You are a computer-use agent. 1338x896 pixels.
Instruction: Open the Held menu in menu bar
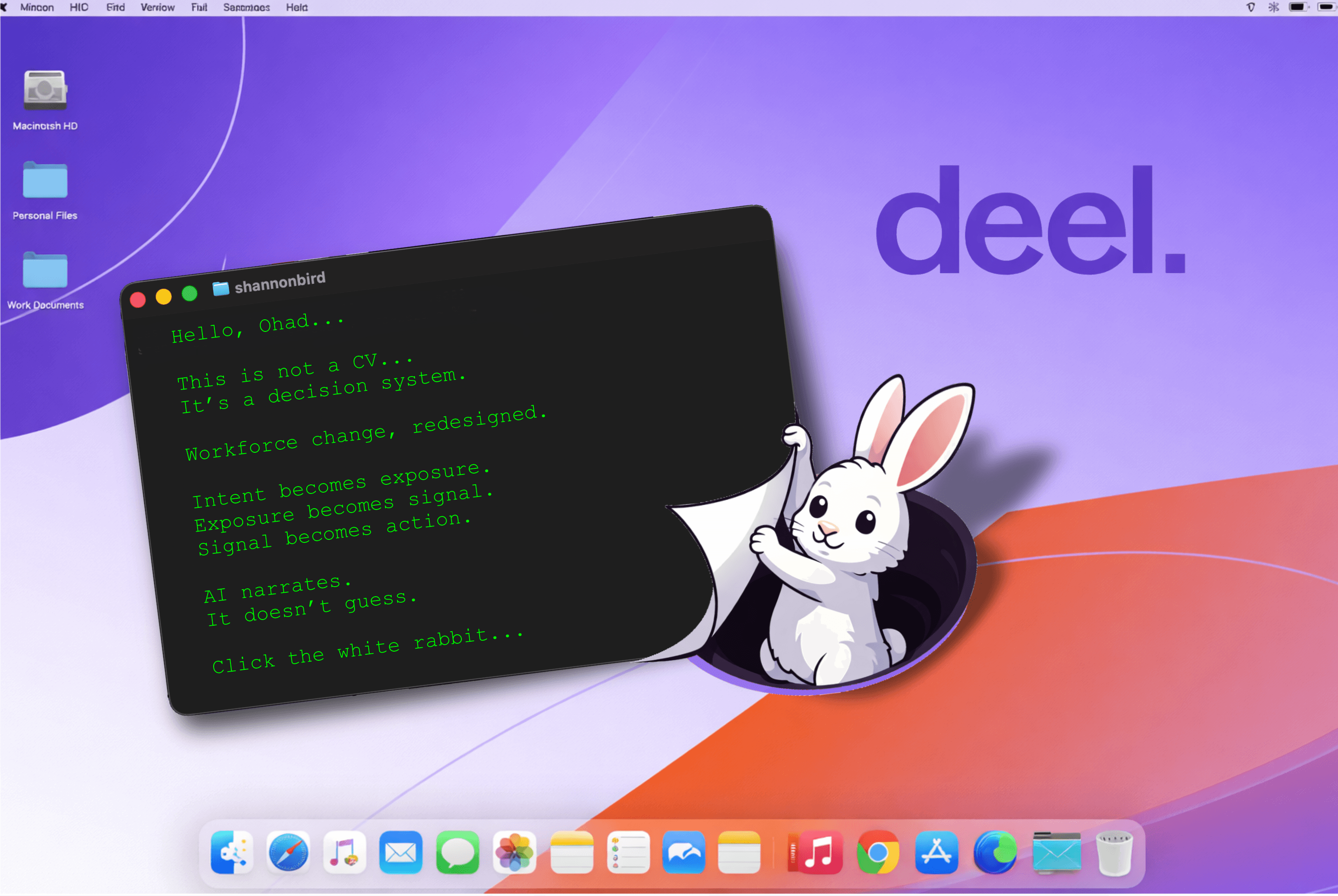click(x=296, y=7)
